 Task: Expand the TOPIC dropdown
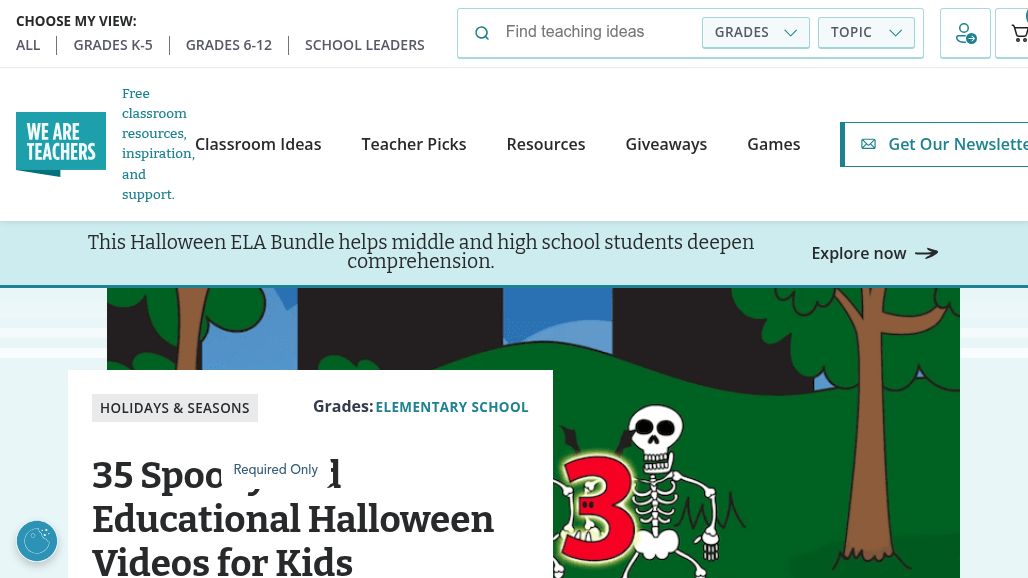click(866, 33)
